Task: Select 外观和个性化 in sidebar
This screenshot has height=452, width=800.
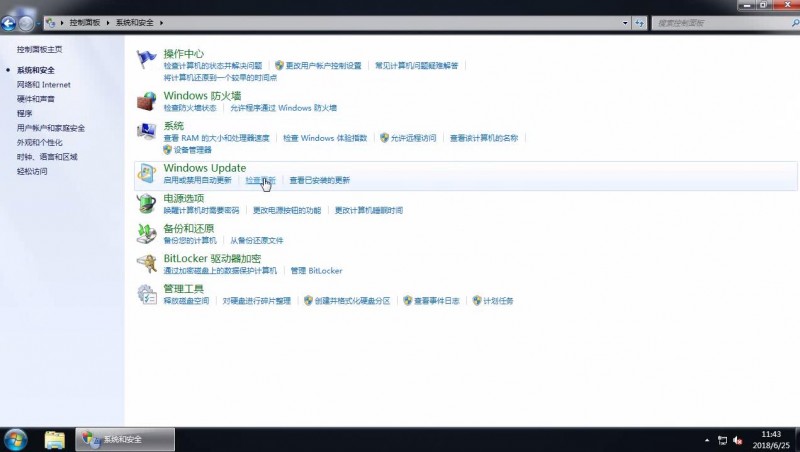Action: [x=39, y=142]
